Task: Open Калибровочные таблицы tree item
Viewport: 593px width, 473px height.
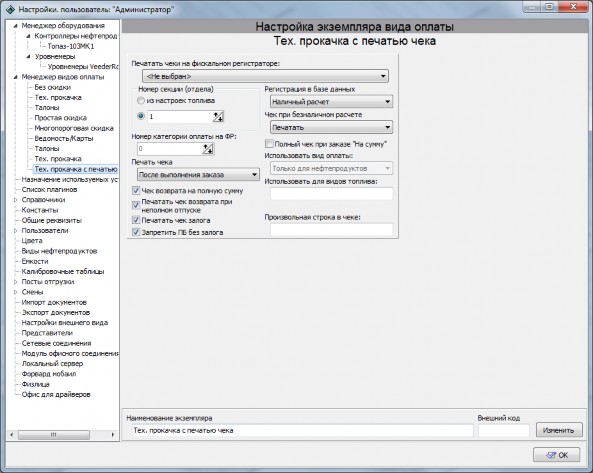Action: point(63,271)
